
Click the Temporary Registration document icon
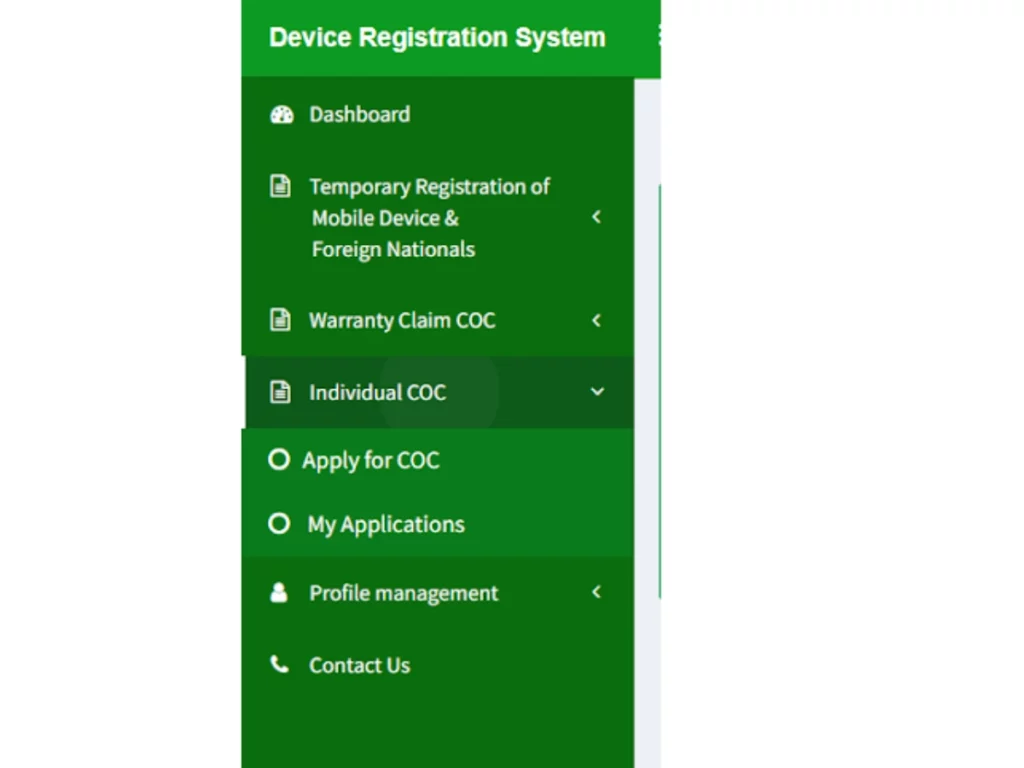(281, 187)
